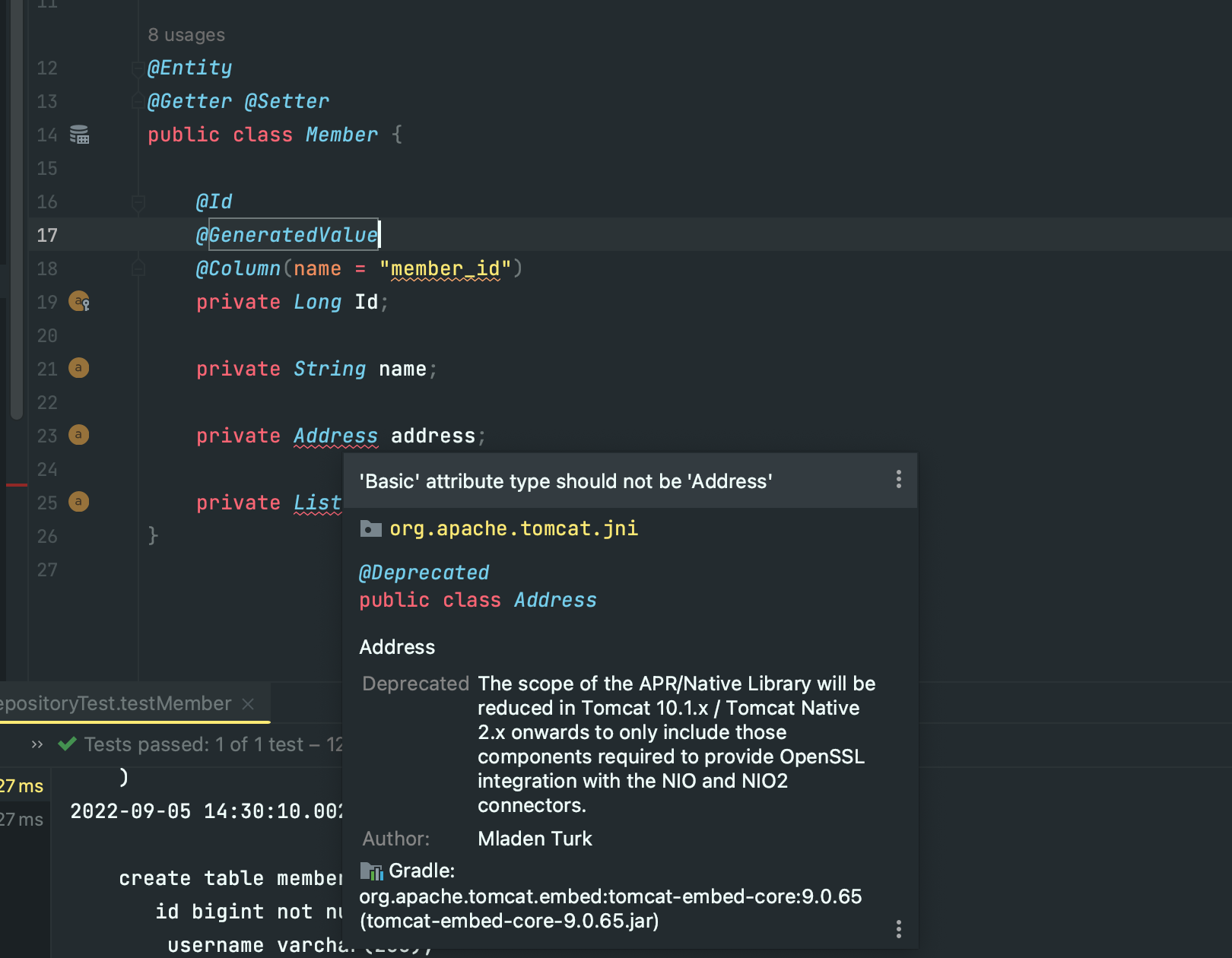Open the documentation popup's bottom options menu
Screen dimensions: 1232x958
pos(899,929)
